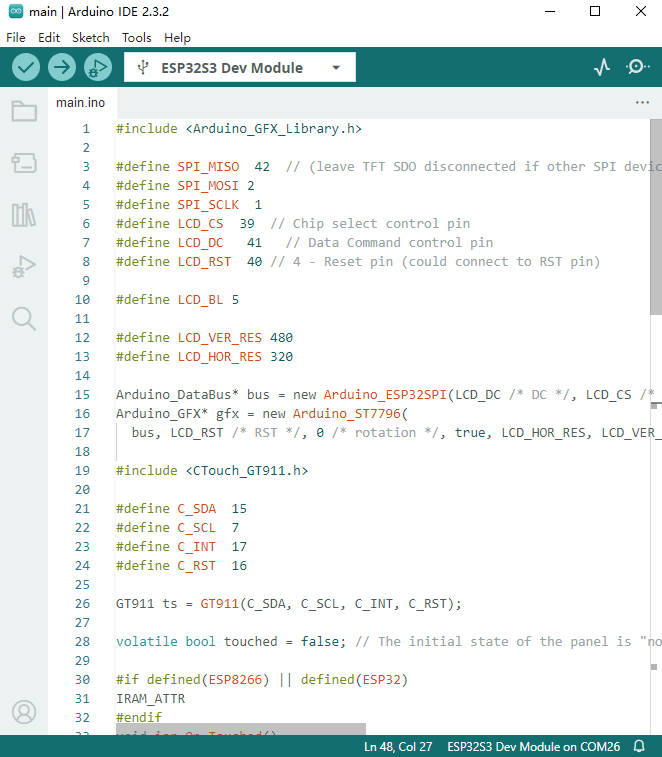Click the Upload arrow button

point(62,67)
